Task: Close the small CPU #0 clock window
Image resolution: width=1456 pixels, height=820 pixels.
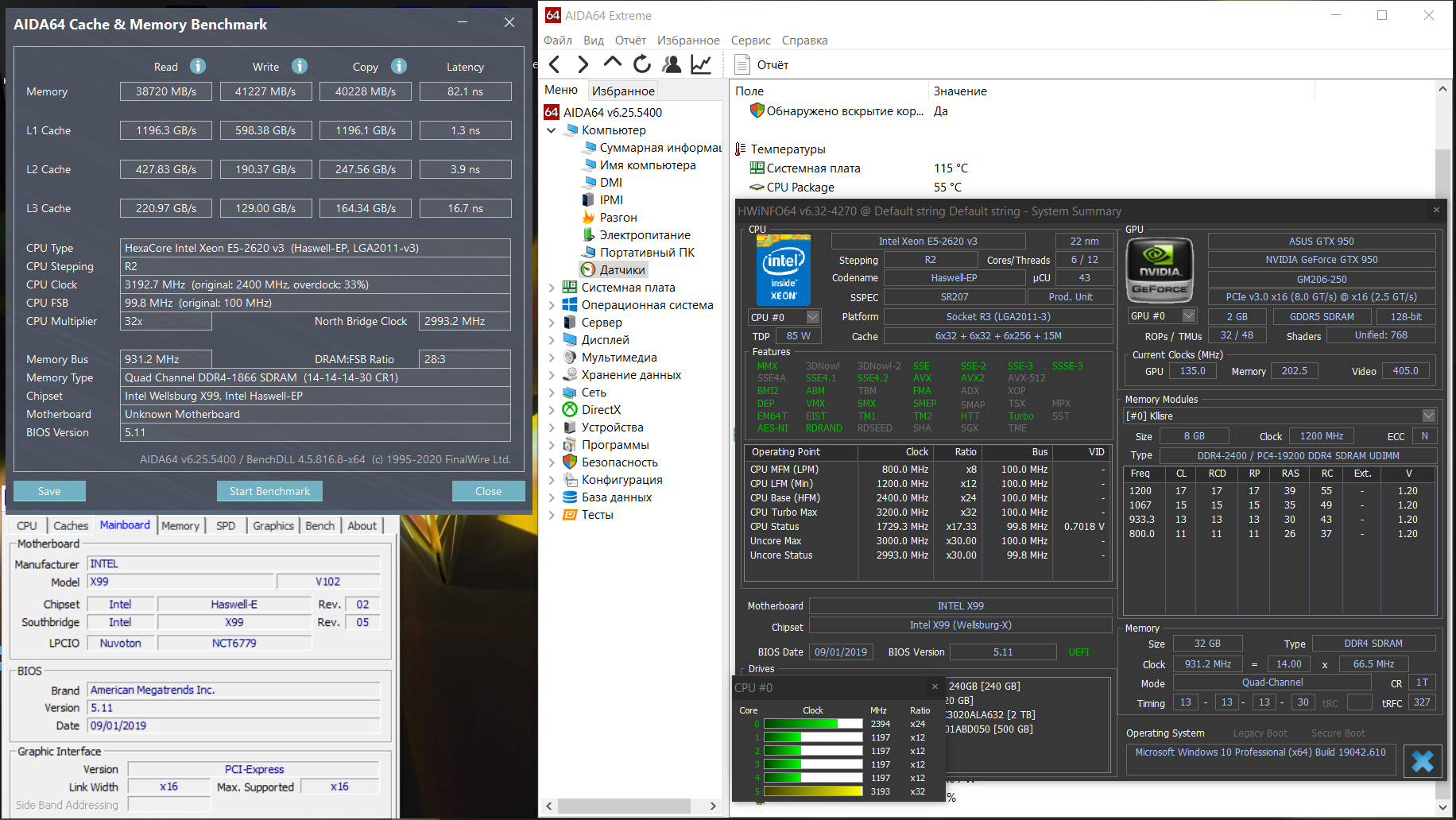Action: (935, 687)
